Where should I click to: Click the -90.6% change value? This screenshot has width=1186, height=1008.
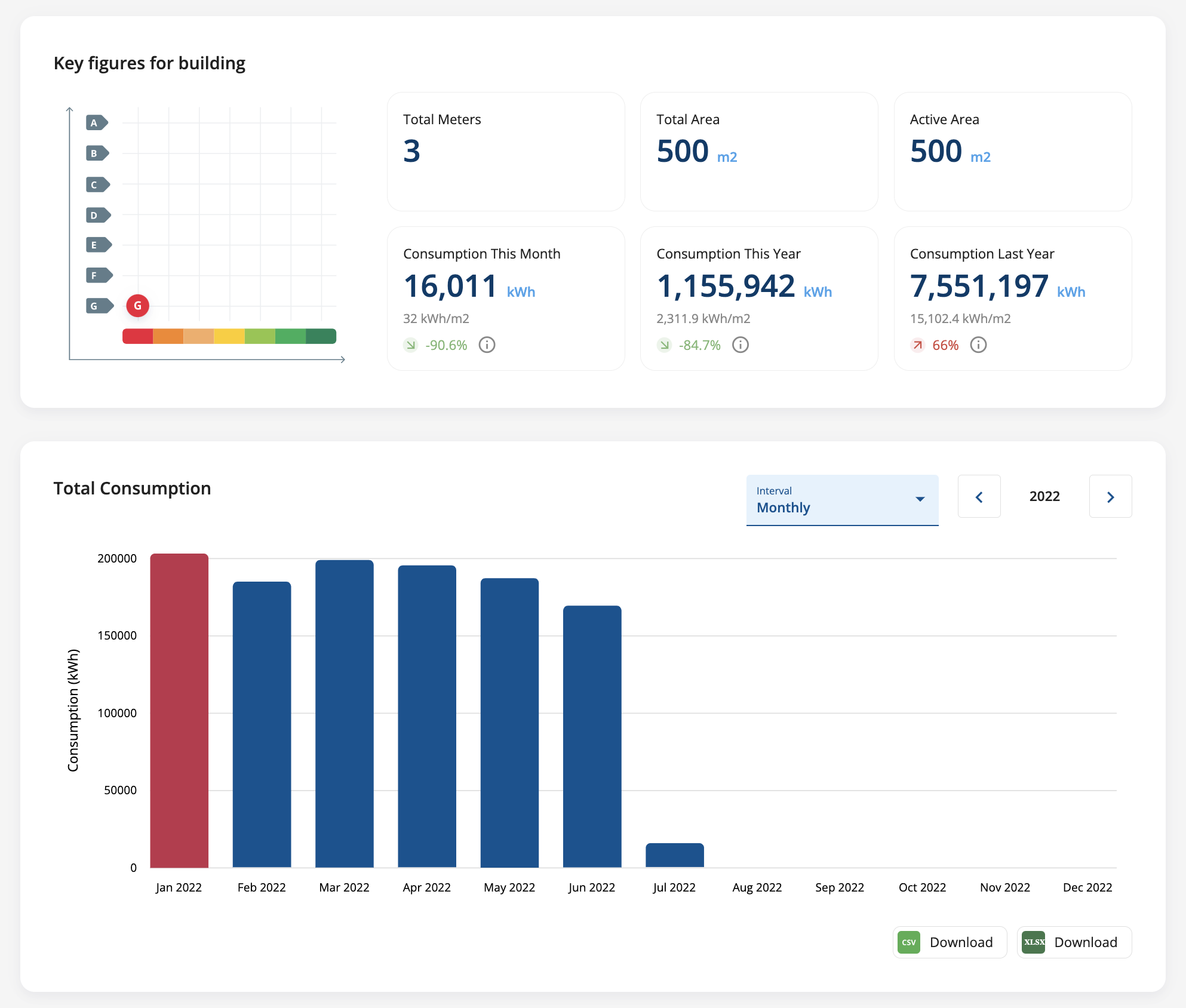(446, 345)
